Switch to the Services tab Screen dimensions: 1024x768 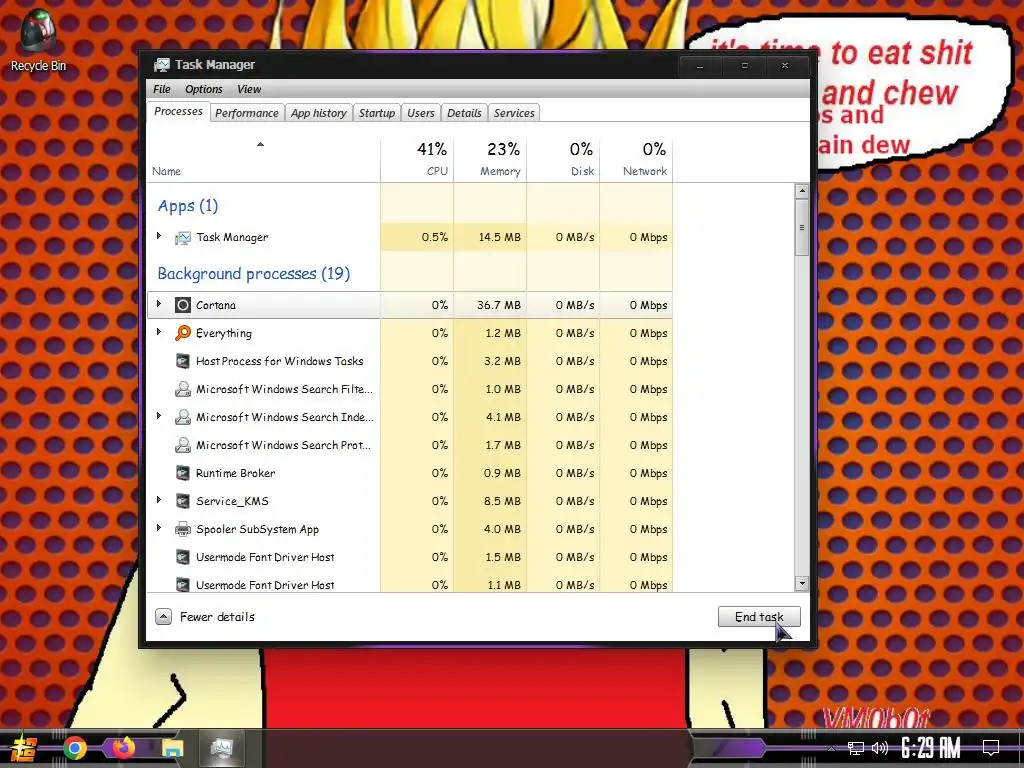(514, 113)
